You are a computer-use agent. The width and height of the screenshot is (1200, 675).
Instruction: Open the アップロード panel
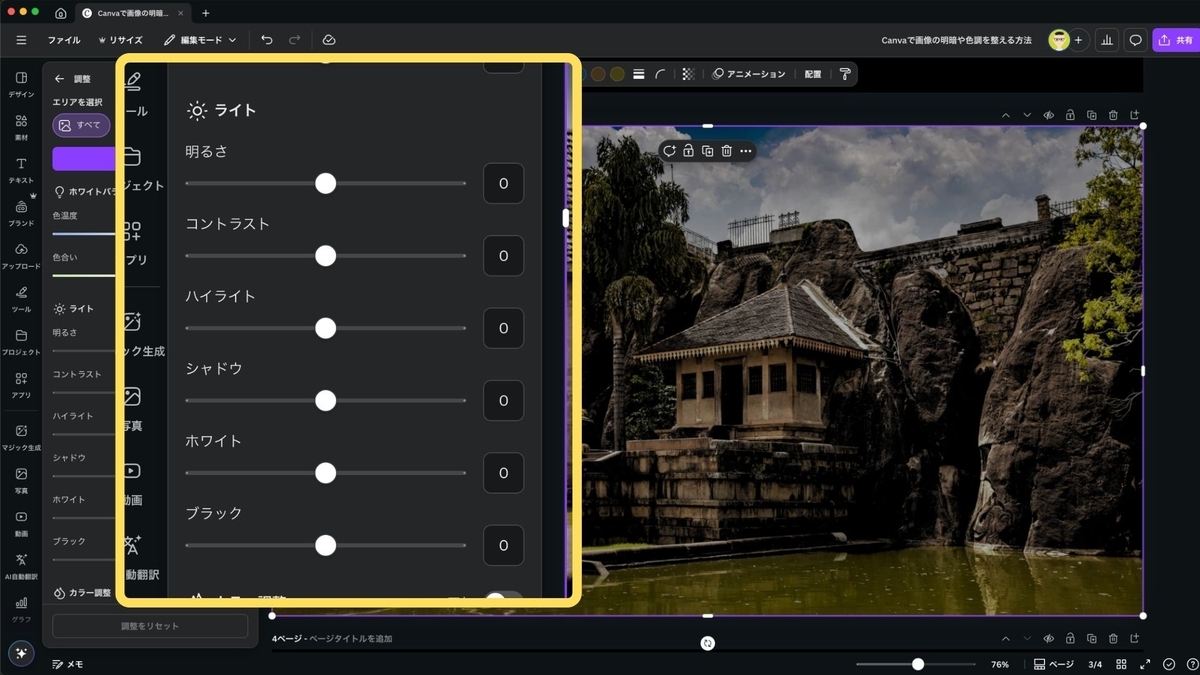pos(21,256)
